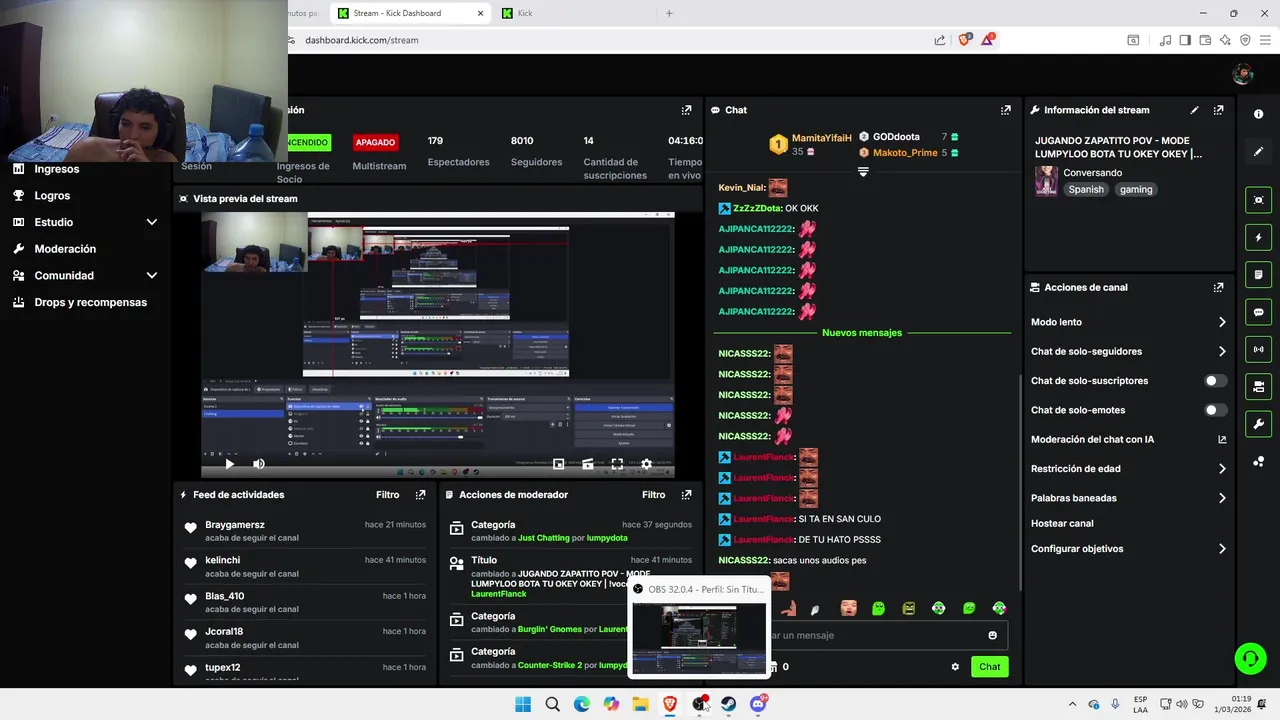The image size is (1280, 720).
Task: Click the green headset support button
Action: 1250,658
